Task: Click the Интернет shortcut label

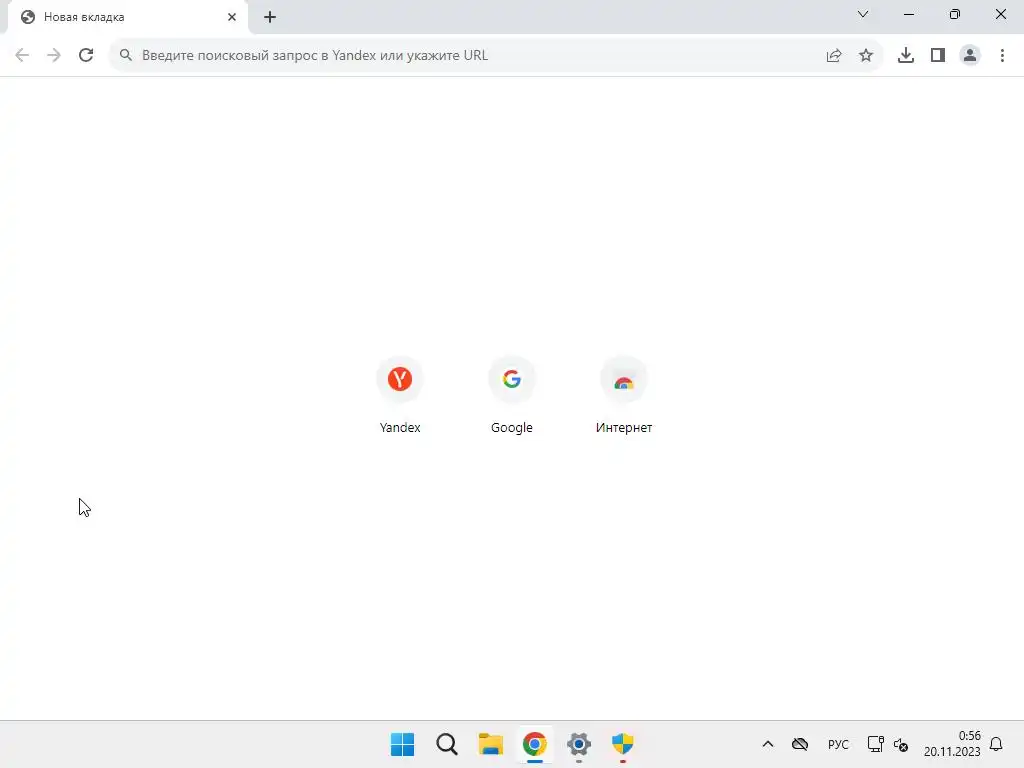Action: (x=624, y=428)
